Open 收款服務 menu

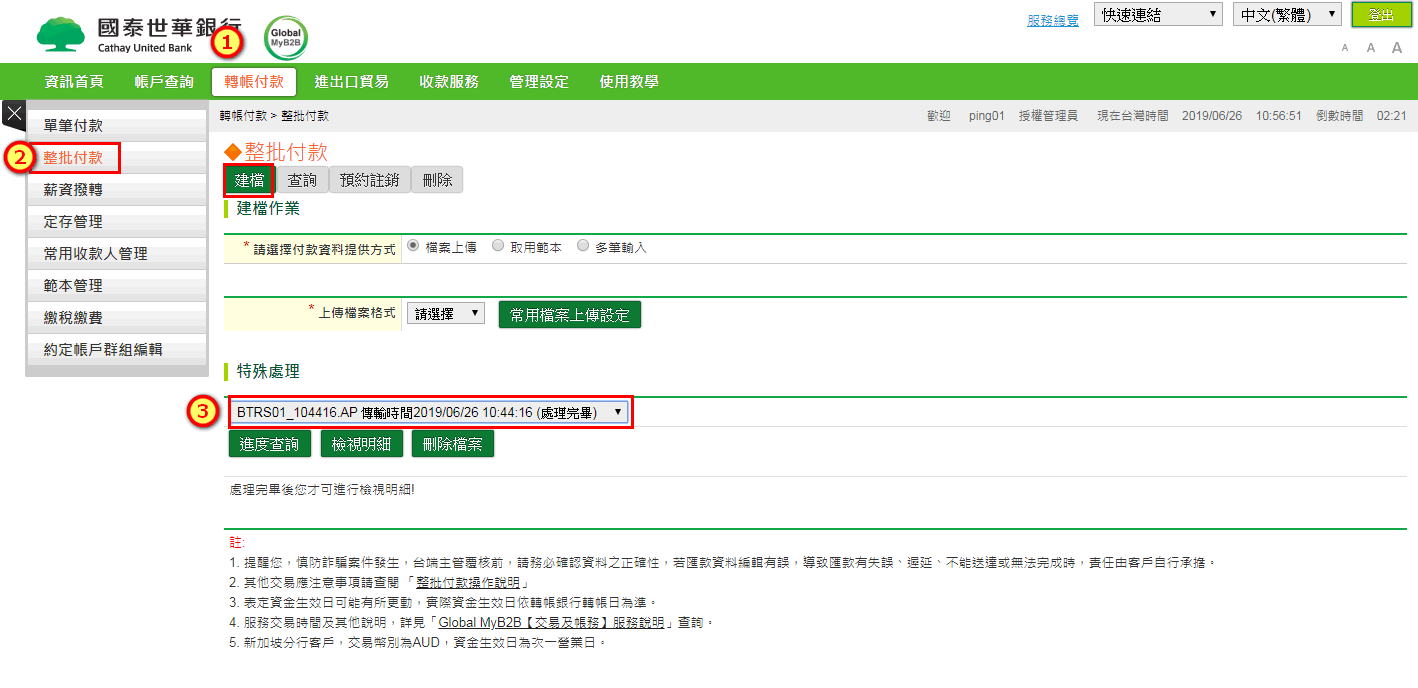pyautogui.click(x=449, y=82)
